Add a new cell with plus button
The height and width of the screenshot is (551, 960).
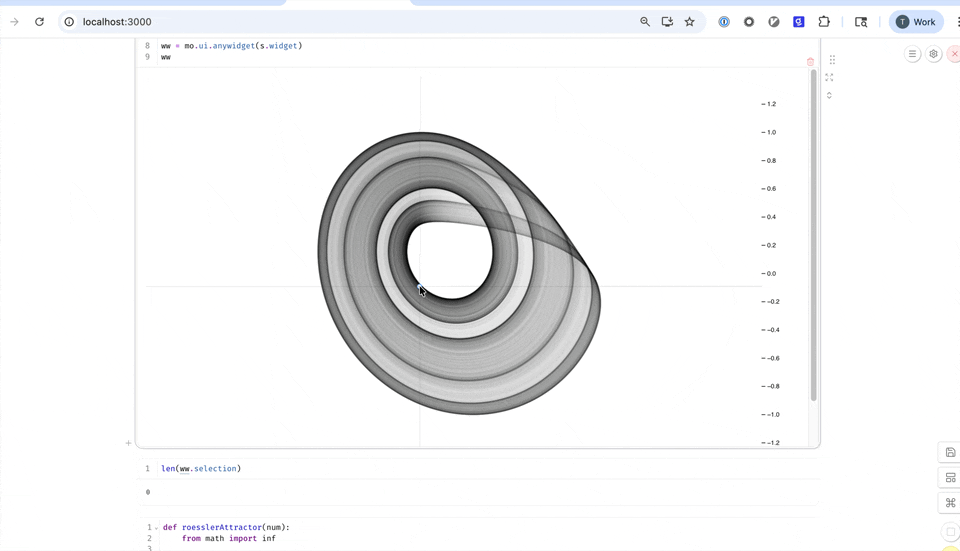click(x=128, y=443)
